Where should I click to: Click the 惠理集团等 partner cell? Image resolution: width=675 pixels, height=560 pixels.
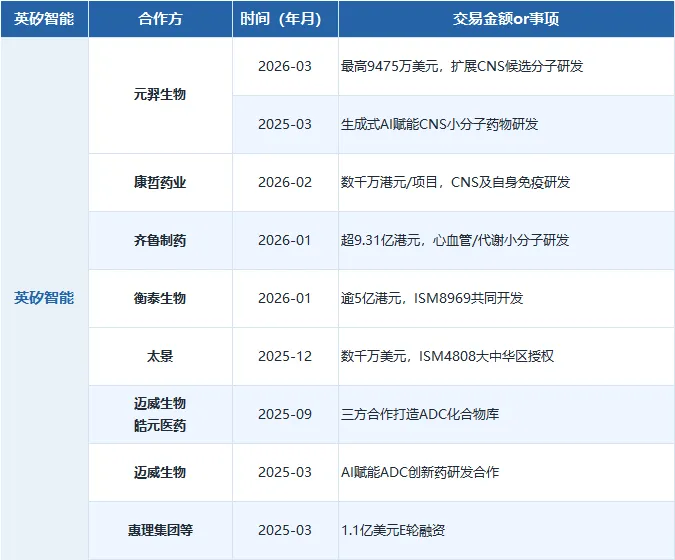point(160,530)
